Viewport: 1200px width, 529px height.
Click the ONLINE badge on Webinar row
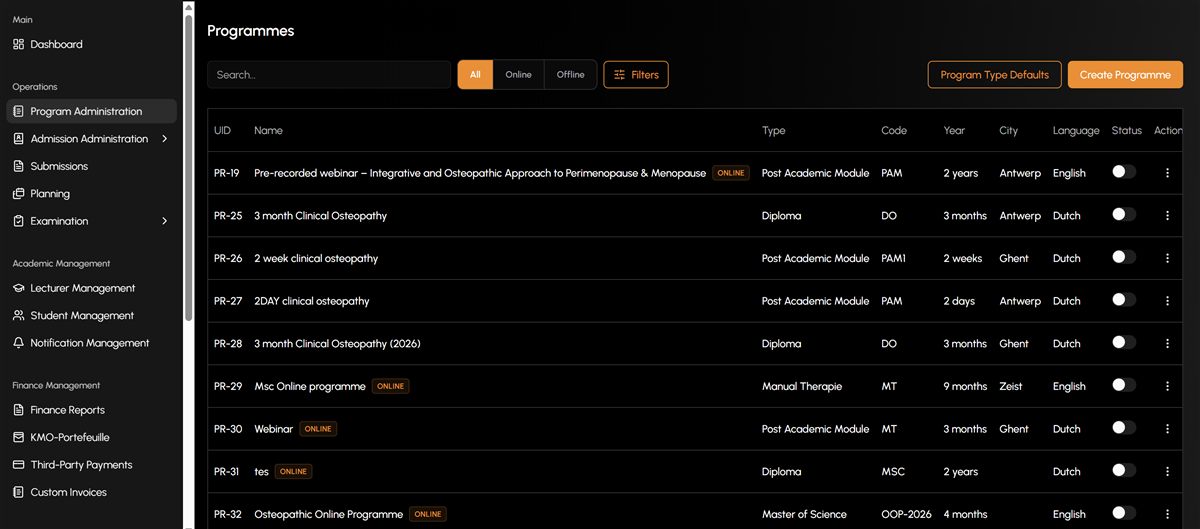(x=318, y=429)
